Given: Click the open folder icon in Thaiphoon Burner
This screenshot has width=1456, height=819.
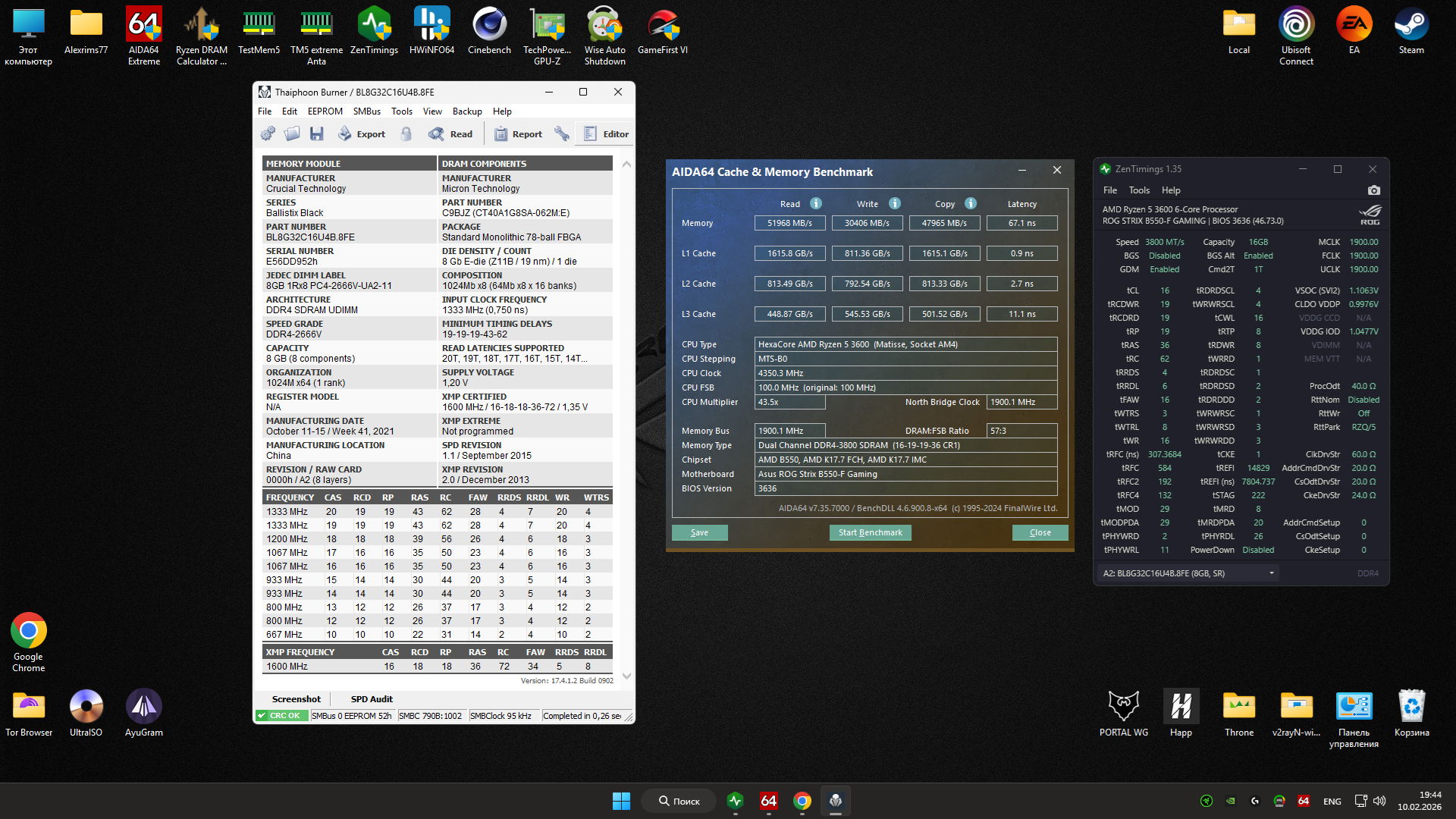Looking at the screenshot, I should point(292,134).
